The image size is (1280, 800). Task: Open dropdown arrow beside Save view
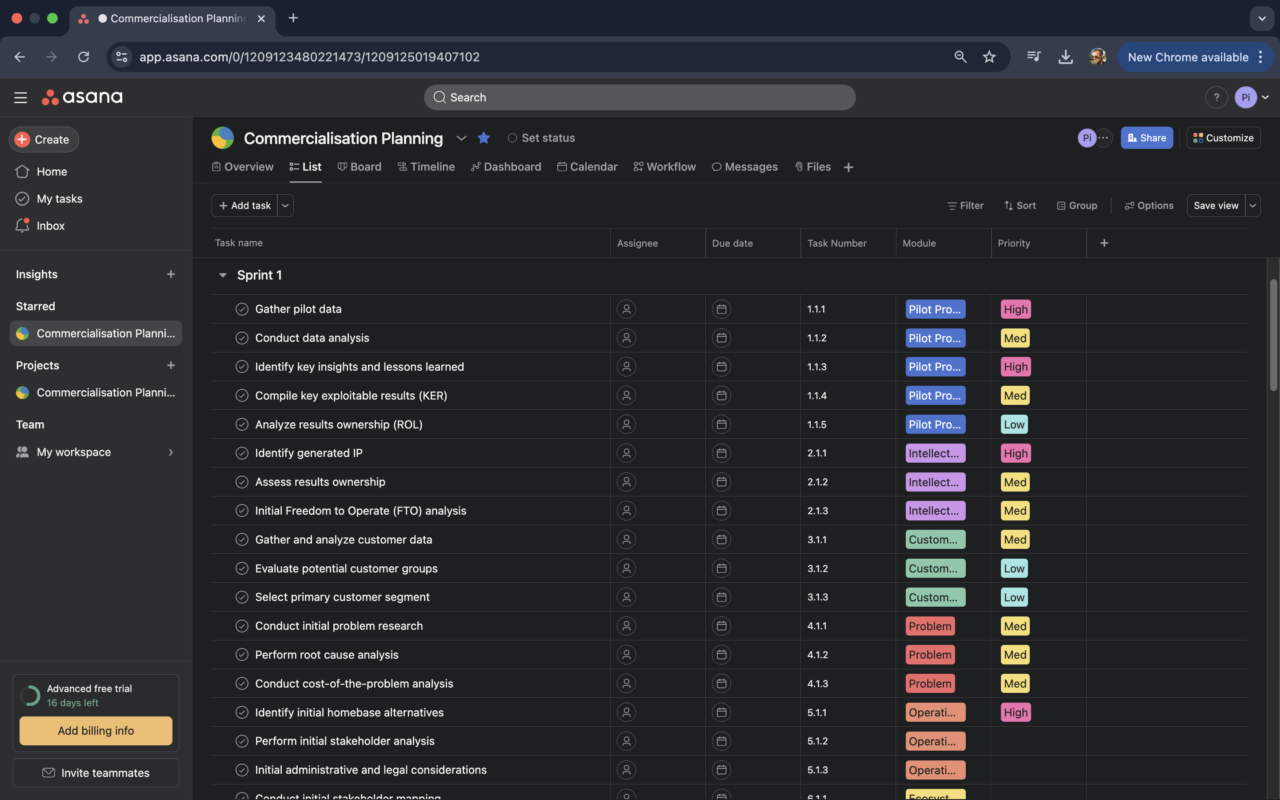click(1253, 206)
